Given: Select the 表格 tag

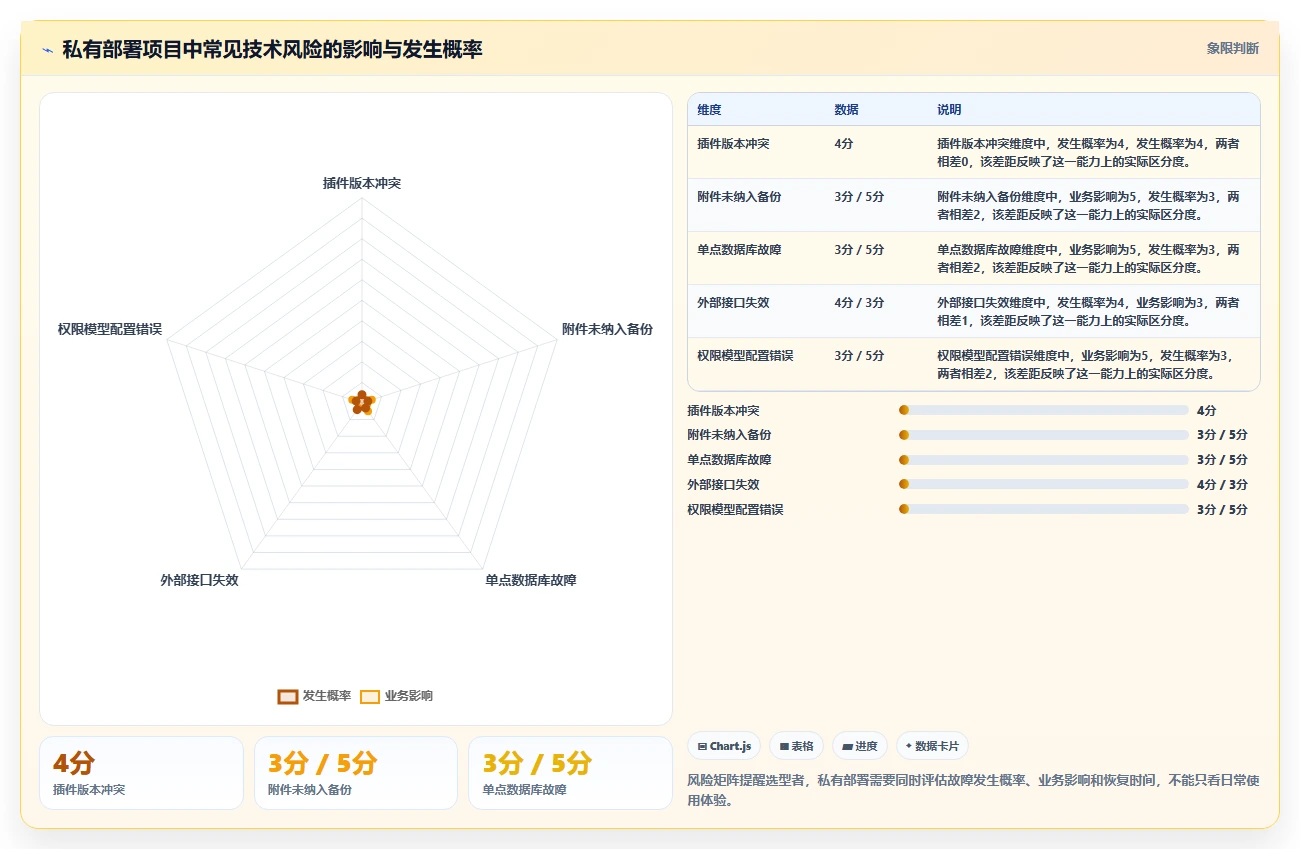Looking at the screenshot, I should point(796,746).
